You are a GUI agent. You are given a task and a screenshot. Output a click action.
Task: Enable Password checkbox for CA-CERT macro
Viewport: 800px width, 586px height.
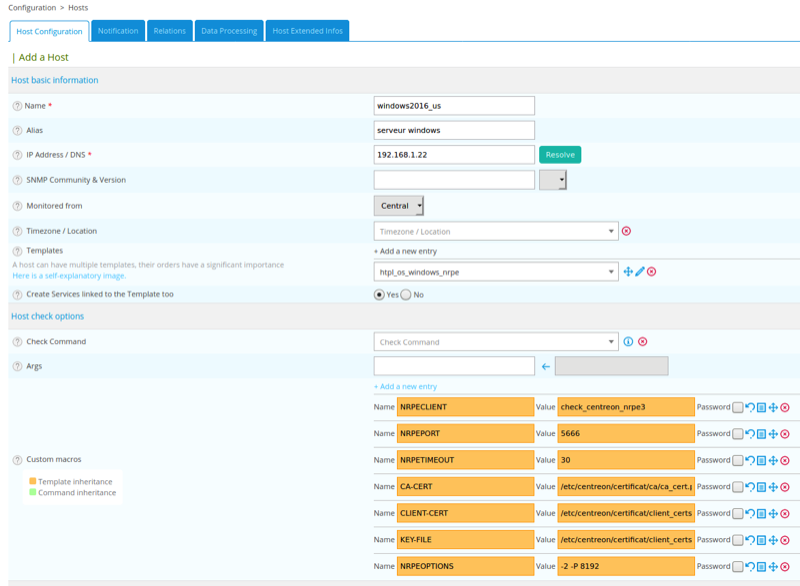tap(738, 487)
